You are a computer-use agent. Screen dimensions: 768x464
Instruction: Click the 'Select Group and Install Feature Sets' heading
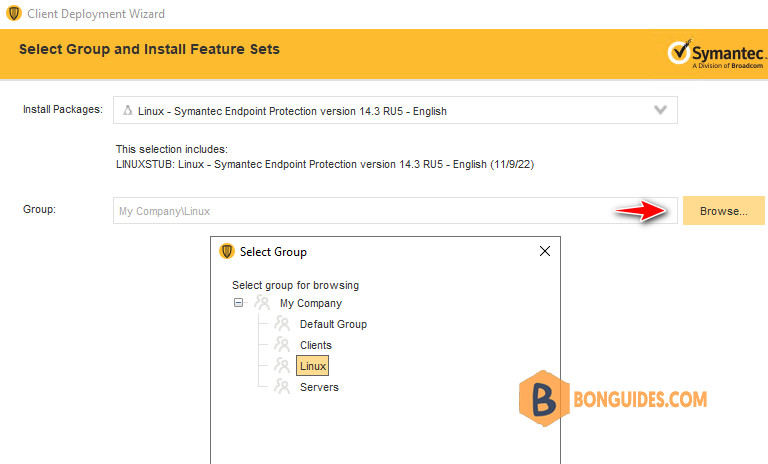149,49
